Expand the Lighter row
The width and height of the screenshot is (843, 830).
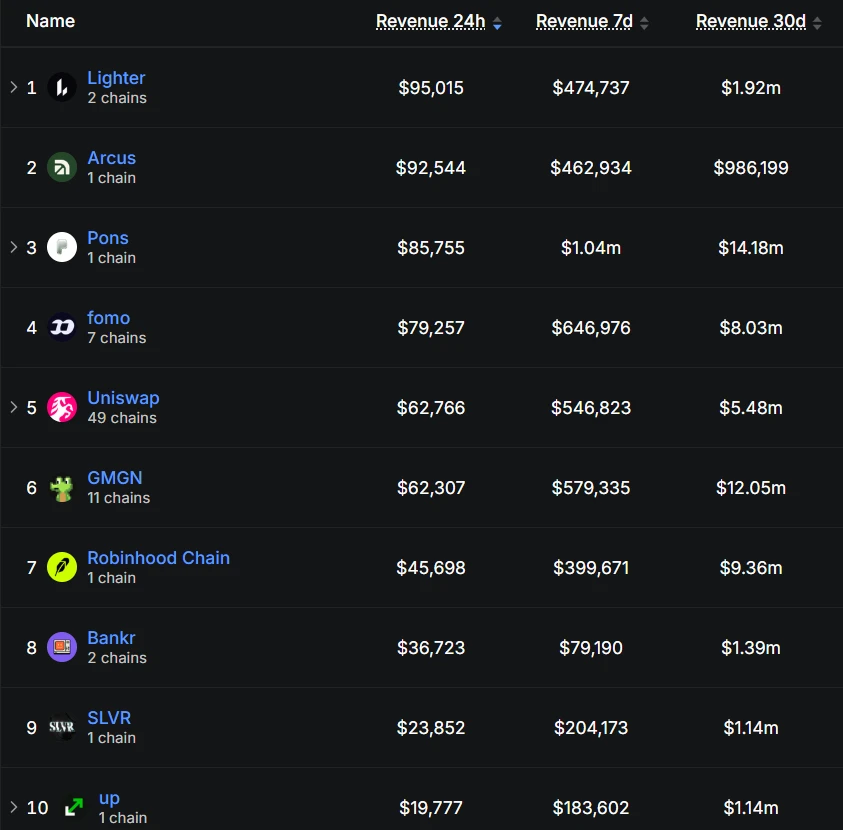click(13, 87)
